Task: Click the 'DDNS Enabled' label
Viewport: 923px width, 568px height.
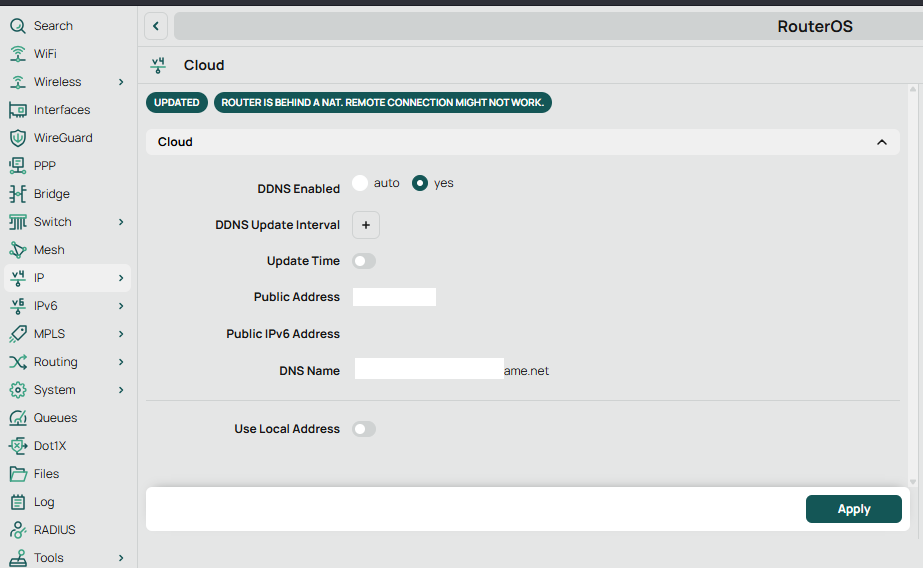Action: point(298,189)
